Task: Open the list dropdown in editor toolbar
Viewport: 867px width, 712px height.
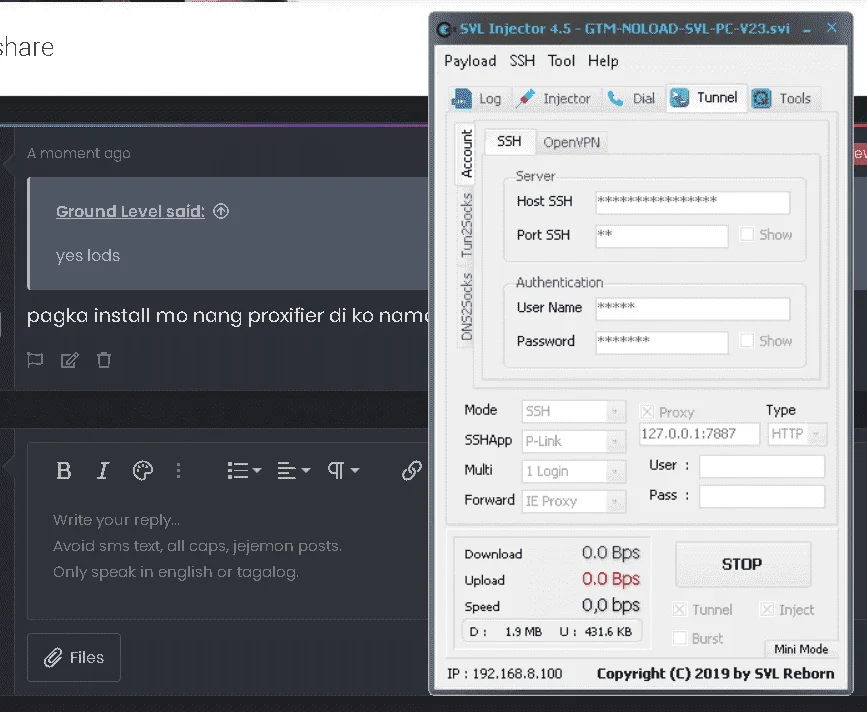Action: pos(244,470)
